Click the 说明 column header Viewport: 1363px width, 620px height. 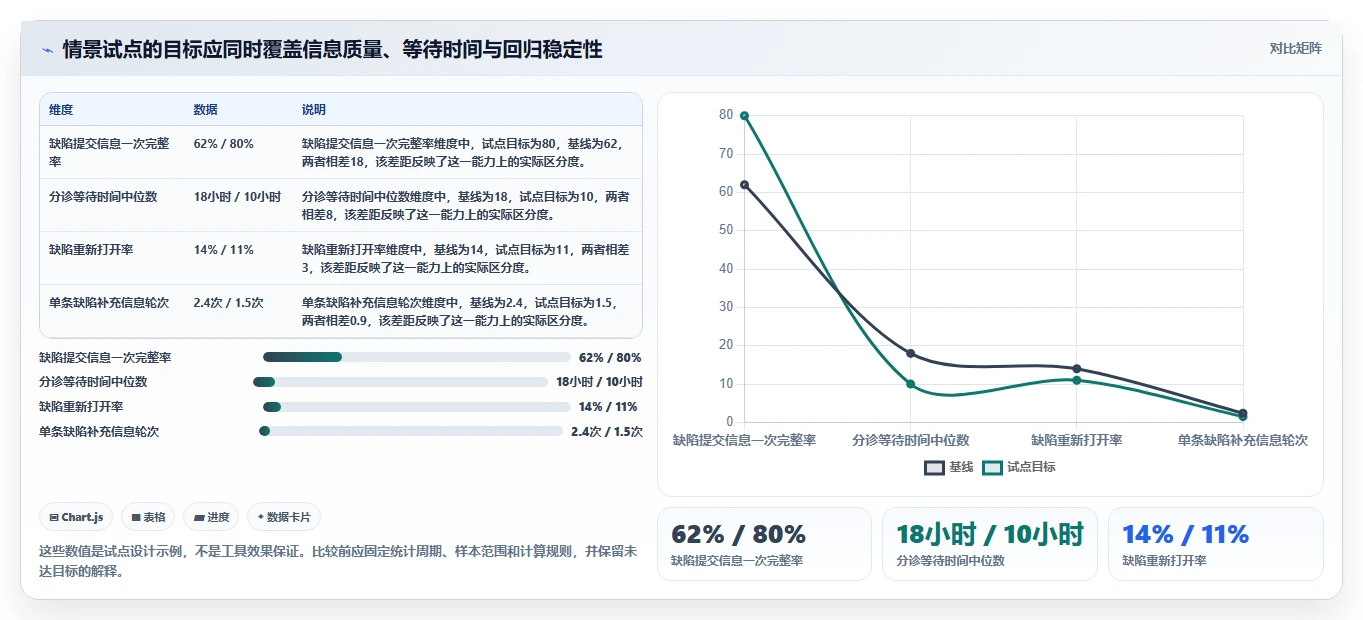[x=314, y=110]
